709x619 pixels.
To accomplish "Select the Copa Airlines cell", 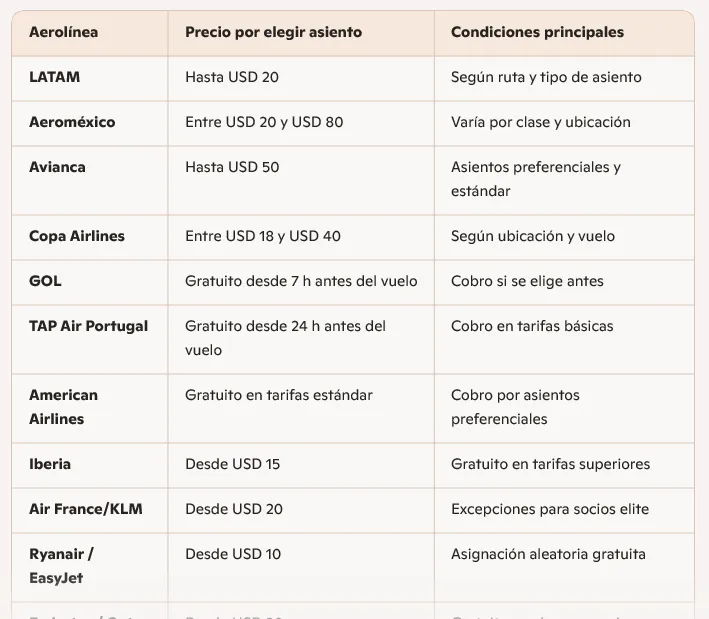I will [x=77, y=236].
